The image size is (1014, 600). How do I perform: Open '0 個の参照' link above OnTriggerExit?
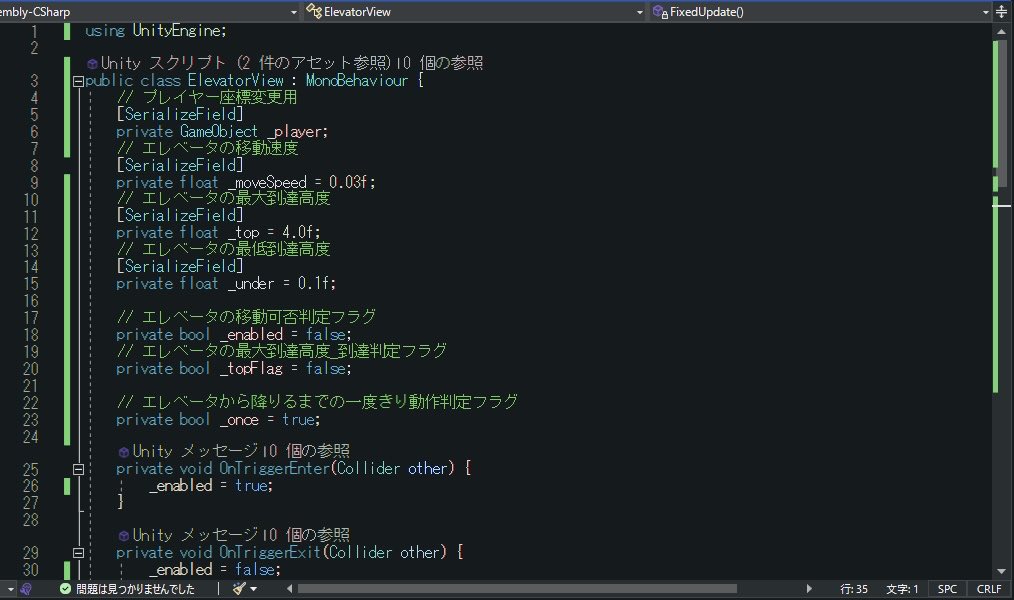[307, 535]
